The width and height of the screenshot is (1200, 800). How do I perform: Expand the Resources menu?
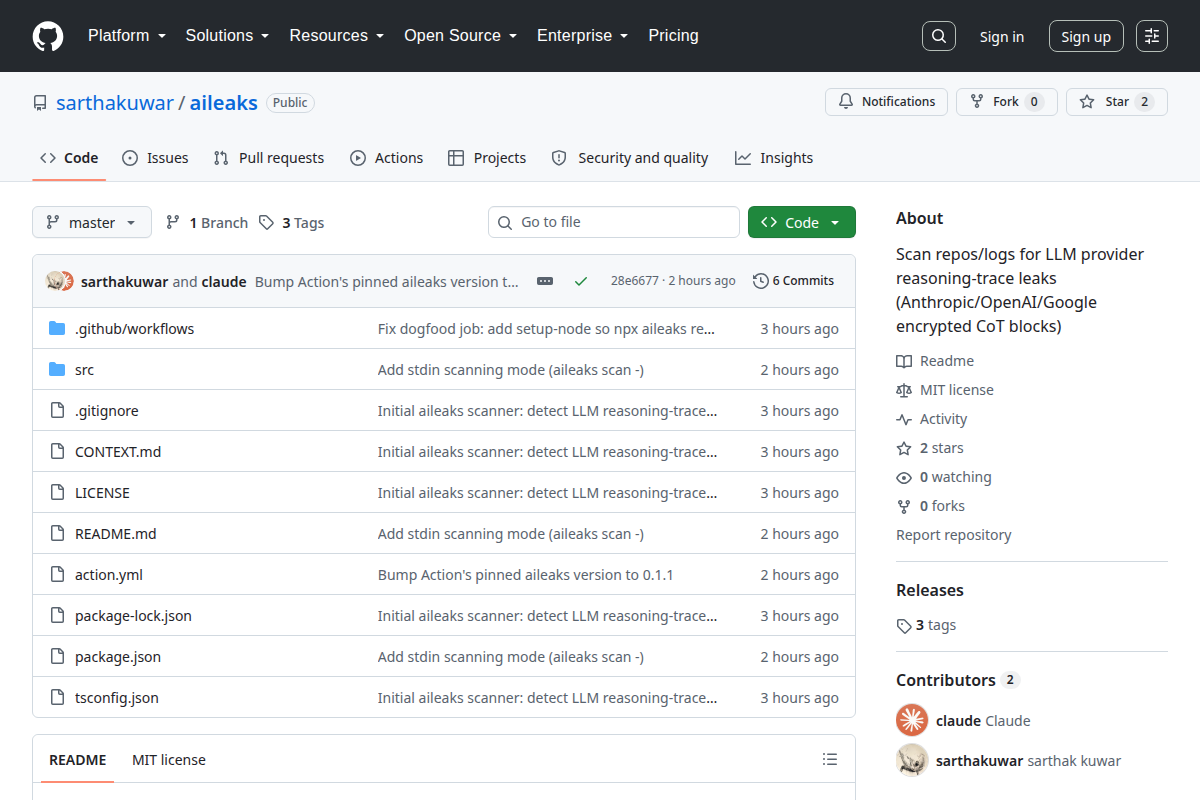click(x=337, y=36)
